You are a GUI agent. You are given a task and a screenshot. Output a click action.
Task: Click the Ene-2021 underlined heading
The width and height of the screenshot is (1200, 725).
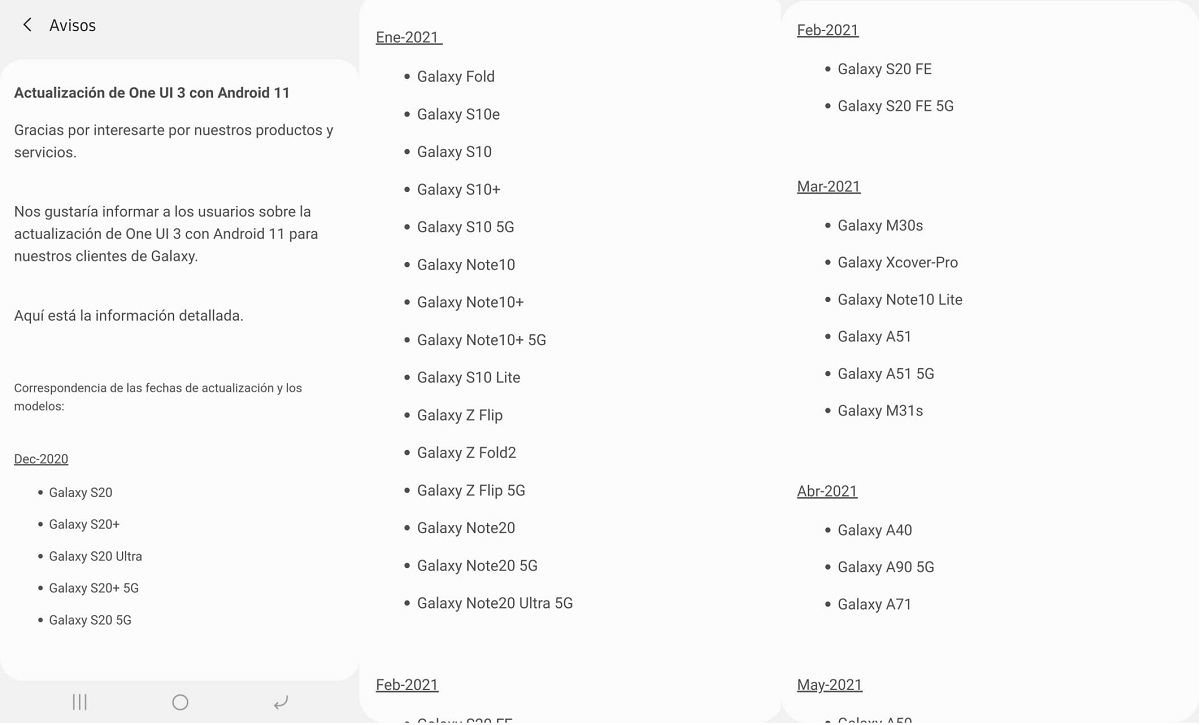(408, 37)
